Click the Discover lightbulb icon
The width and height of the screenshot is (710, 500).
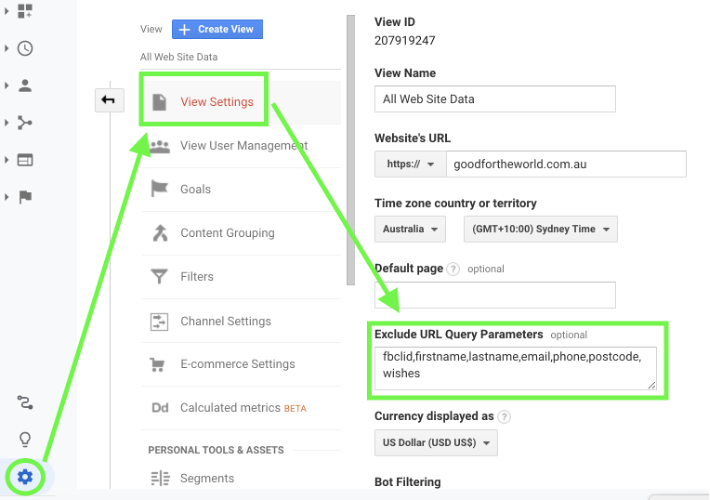click(25, 439)
